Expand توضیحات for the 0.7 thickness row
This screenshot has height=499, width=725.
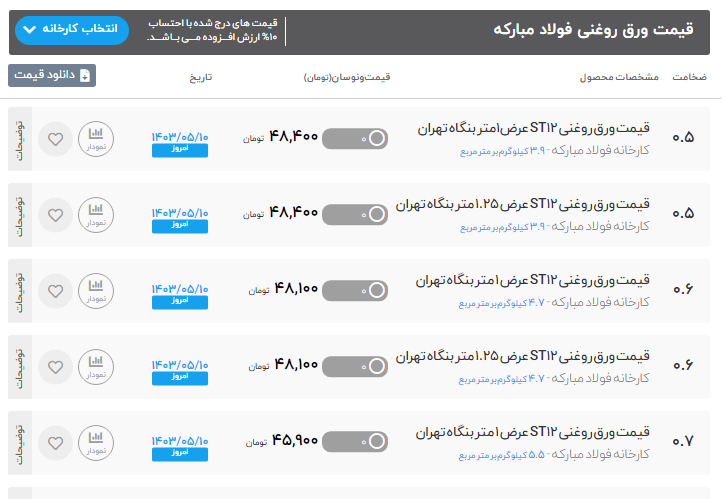pos(19,443)
